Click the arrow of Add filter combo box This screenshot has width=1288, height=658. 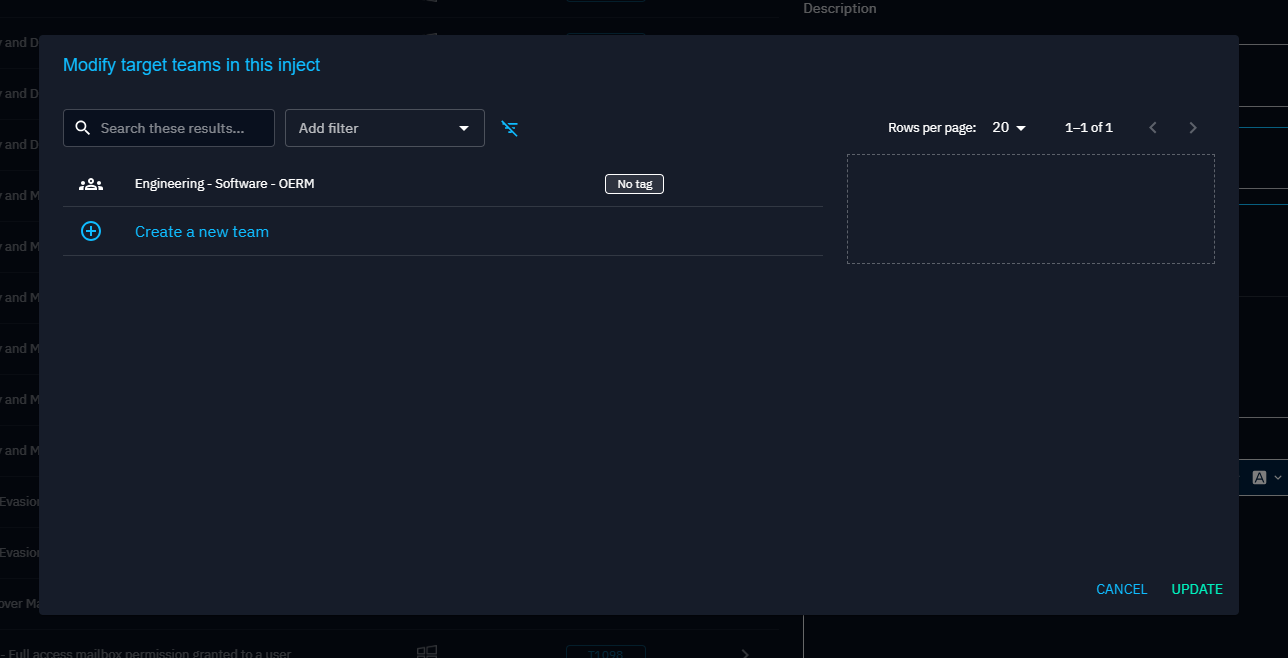pyautogui.click(x=464, y=128)
